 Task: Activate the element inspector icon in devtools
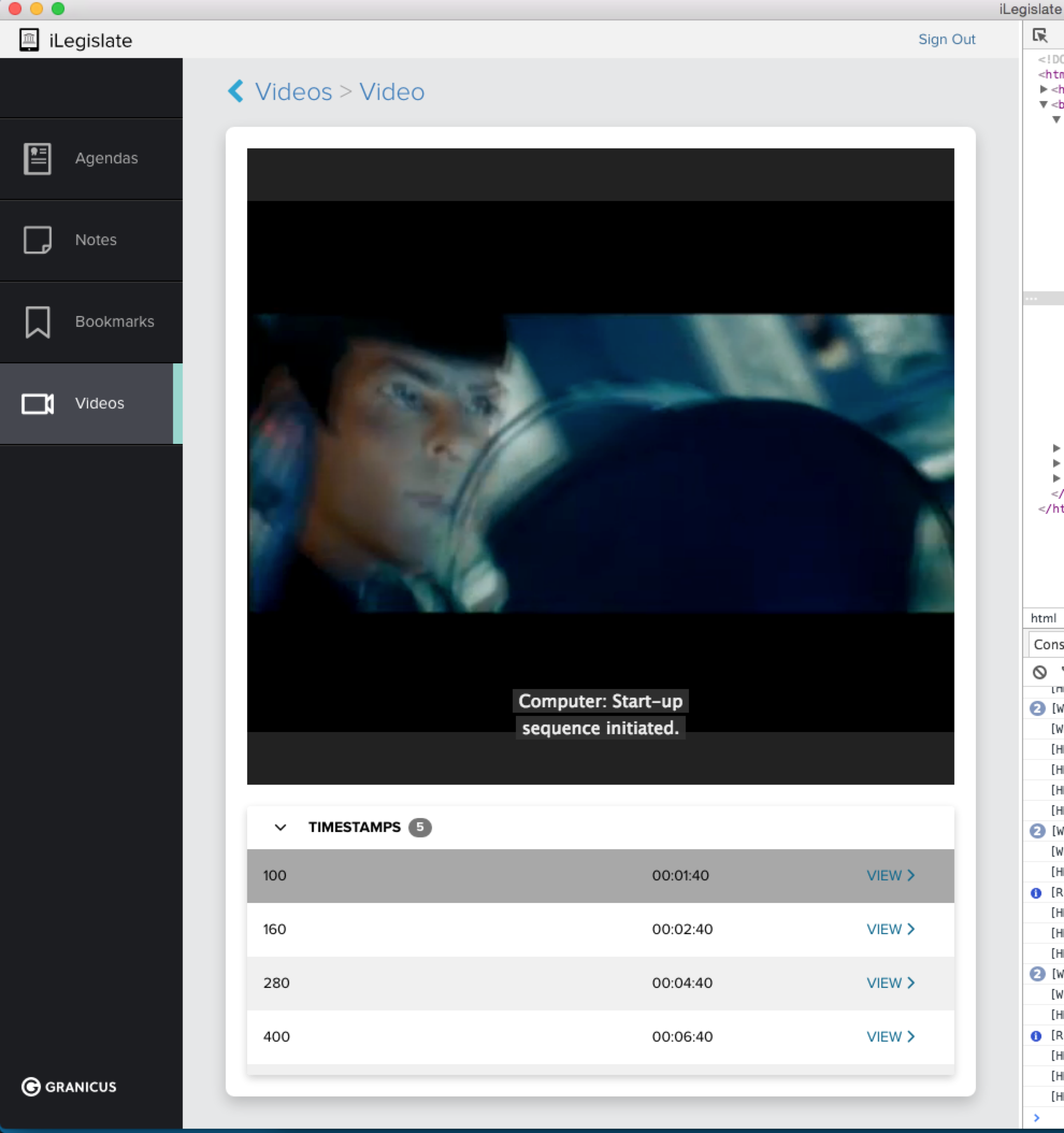pyautogui.click(x=1040, y=35)
